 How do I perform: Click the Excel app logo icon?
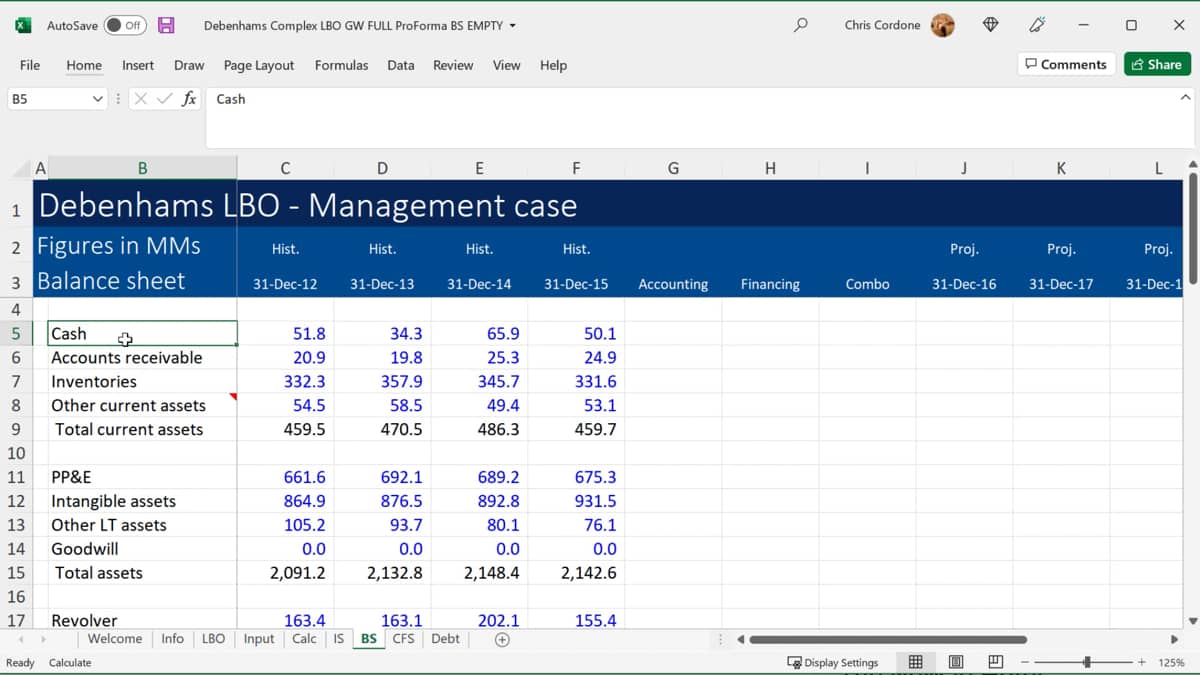[22, 25]
